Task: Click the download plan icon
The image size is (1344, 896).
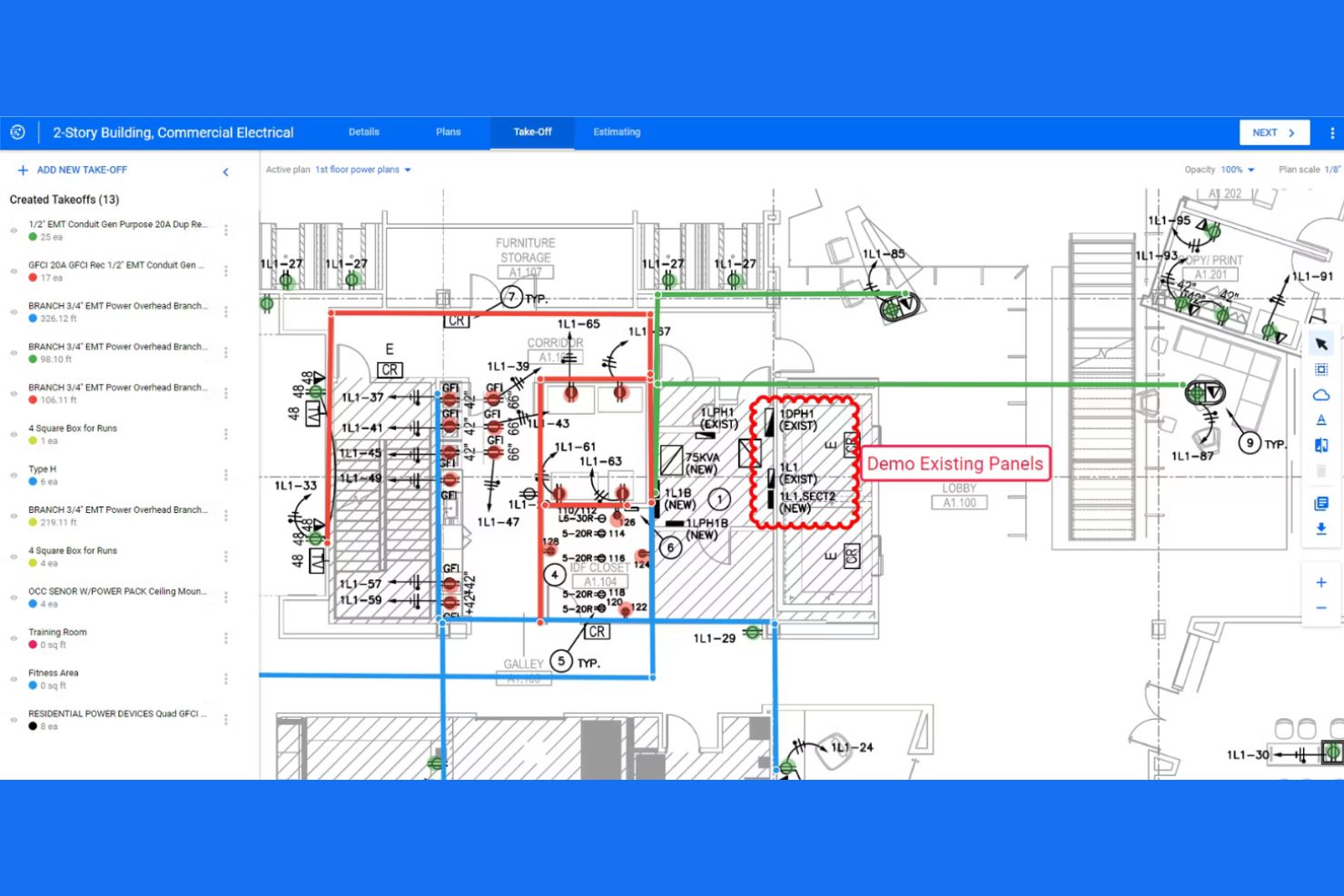Action: (1321, 529)
